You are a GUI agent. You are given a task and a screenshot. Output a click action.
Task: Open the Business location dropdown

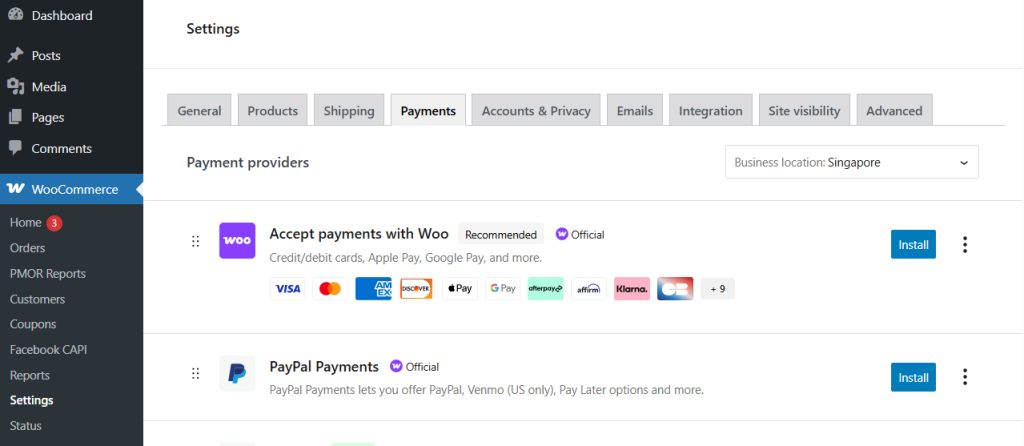pyautogui.click(x=851, y=162)
